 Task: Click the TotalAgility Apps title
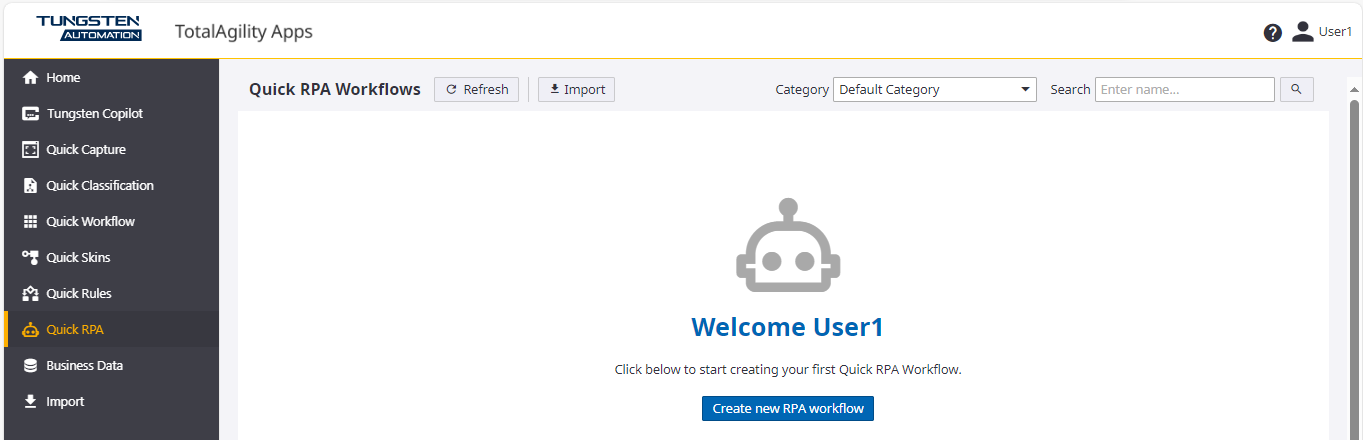244,32
